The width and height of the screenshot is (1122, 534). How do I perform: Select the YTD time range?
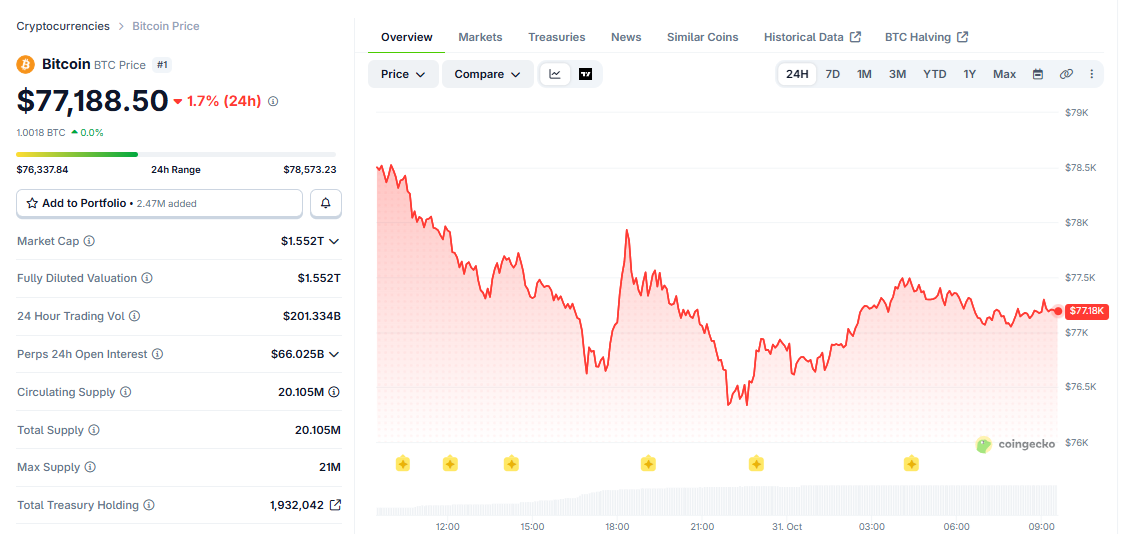935,74
